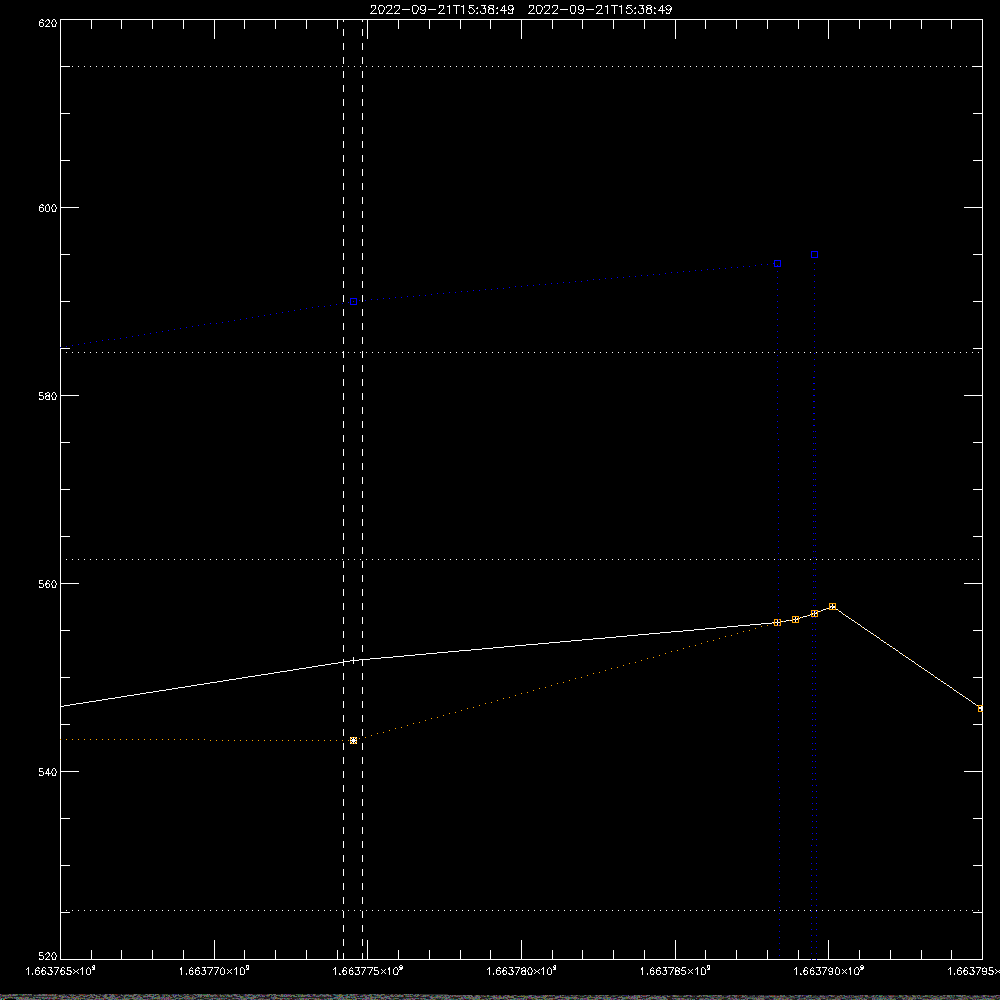
Task: Select the highest blue square data point
Action: pos(814,254)
